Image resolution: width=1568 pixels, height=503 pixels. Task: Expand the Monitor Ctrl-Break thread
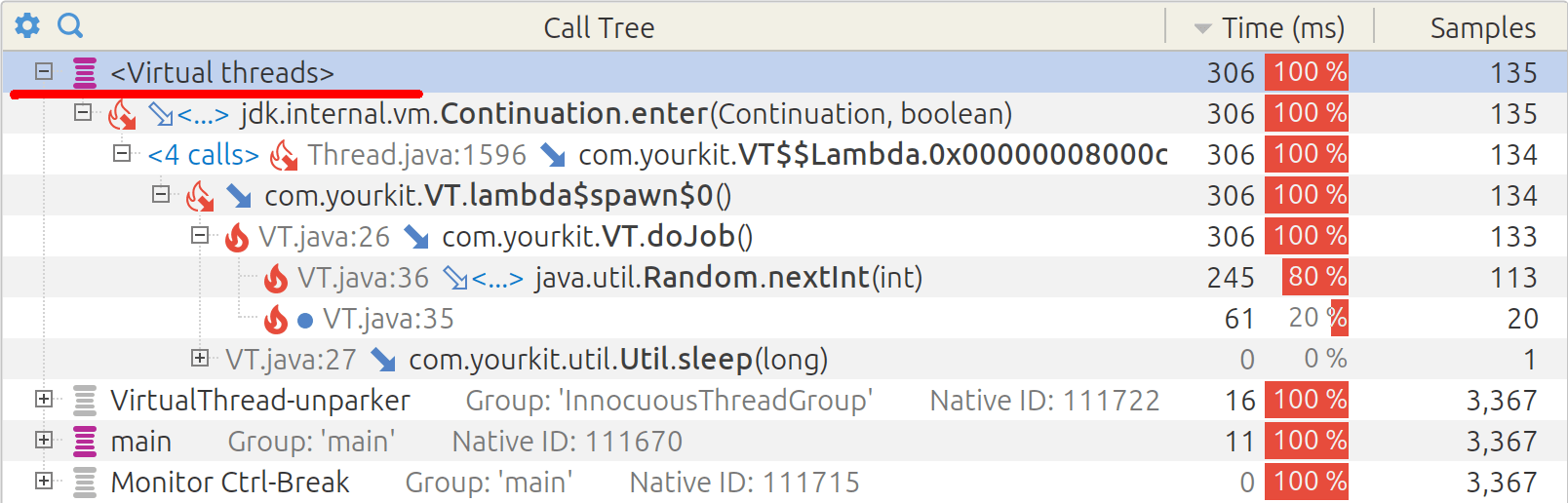(x=44, y=481)
